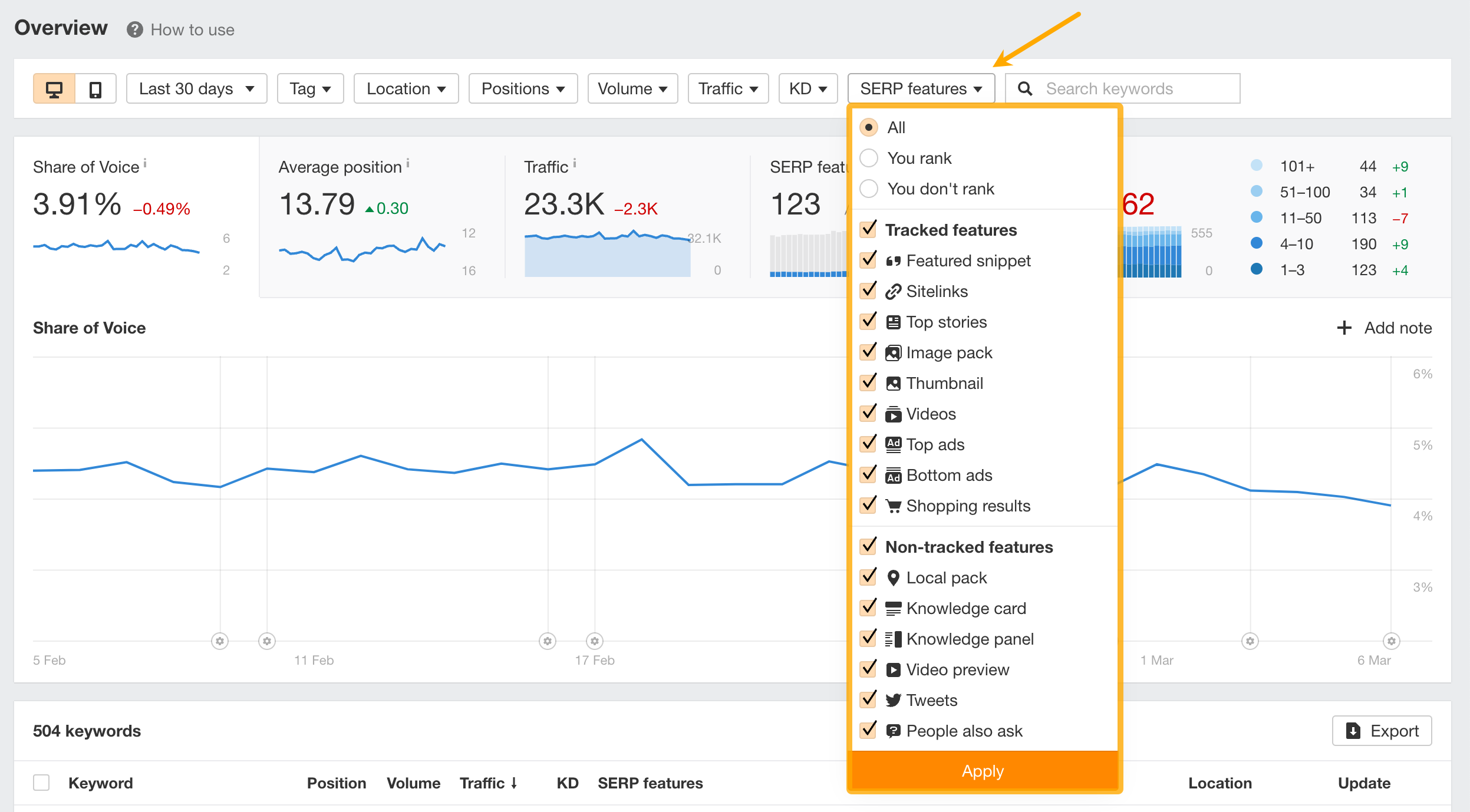The height and width of the screenshot is (812, 1470).
Task: Click the Knowledge card icon
Action: (894, 609)
